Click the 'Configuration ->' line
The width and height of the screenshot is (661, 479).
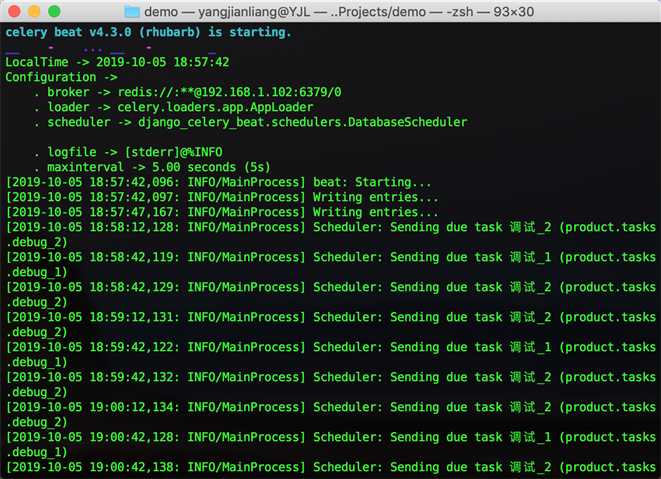click(x=61, y=77)
